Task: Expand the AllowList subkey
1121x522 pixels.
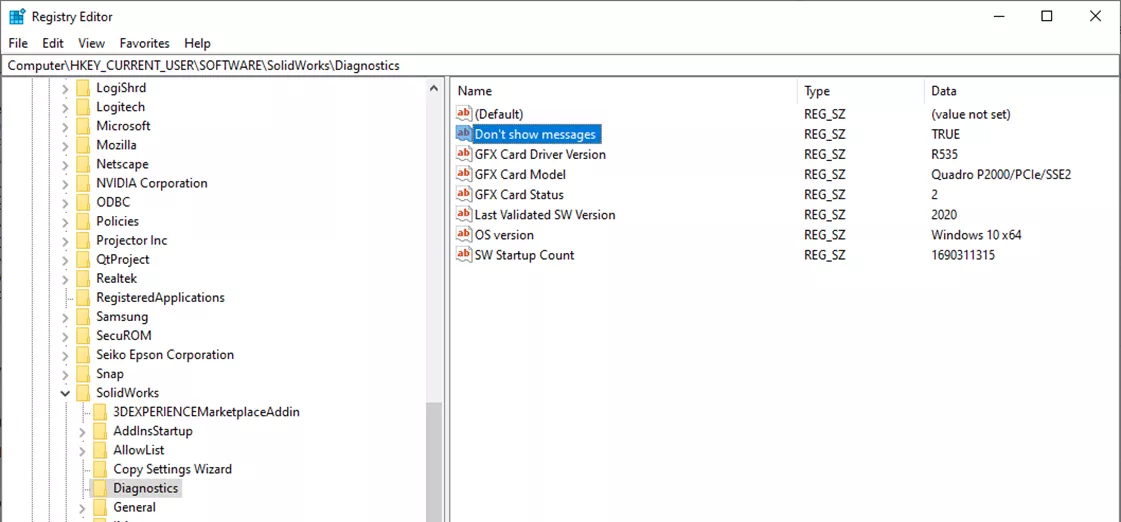Action: (82, 450)
